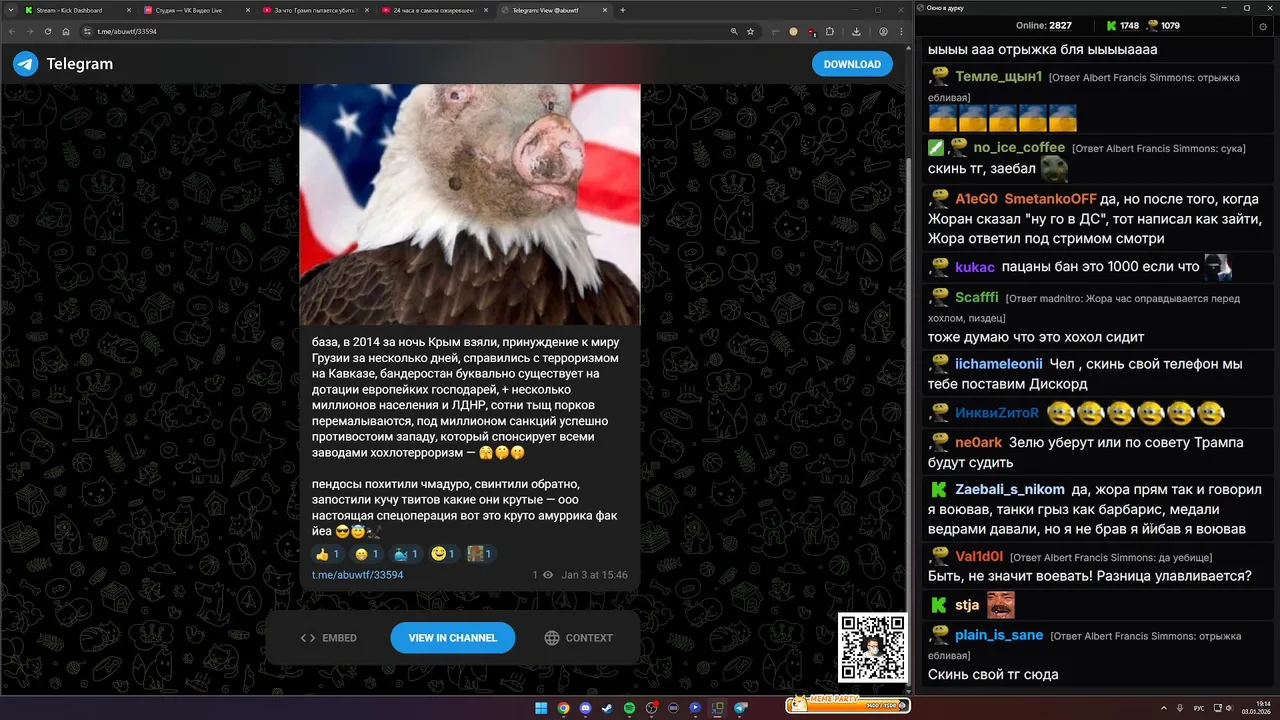Screen dimensions: 1280x720
Task: Click username ИнквиZитоR in chat
Action: pos(997,413)
